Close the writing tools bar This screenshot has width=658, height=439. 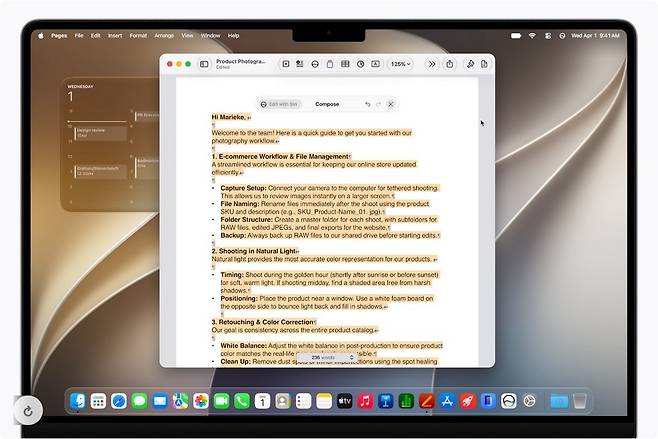[x=391, y=104]
